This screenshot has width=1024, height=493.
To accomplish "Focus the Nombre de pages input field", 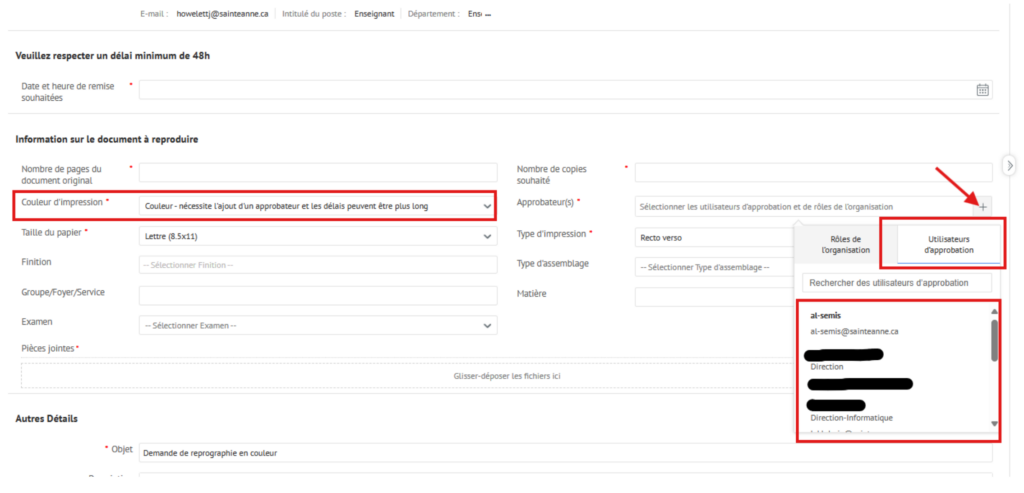I will [318, 172].
